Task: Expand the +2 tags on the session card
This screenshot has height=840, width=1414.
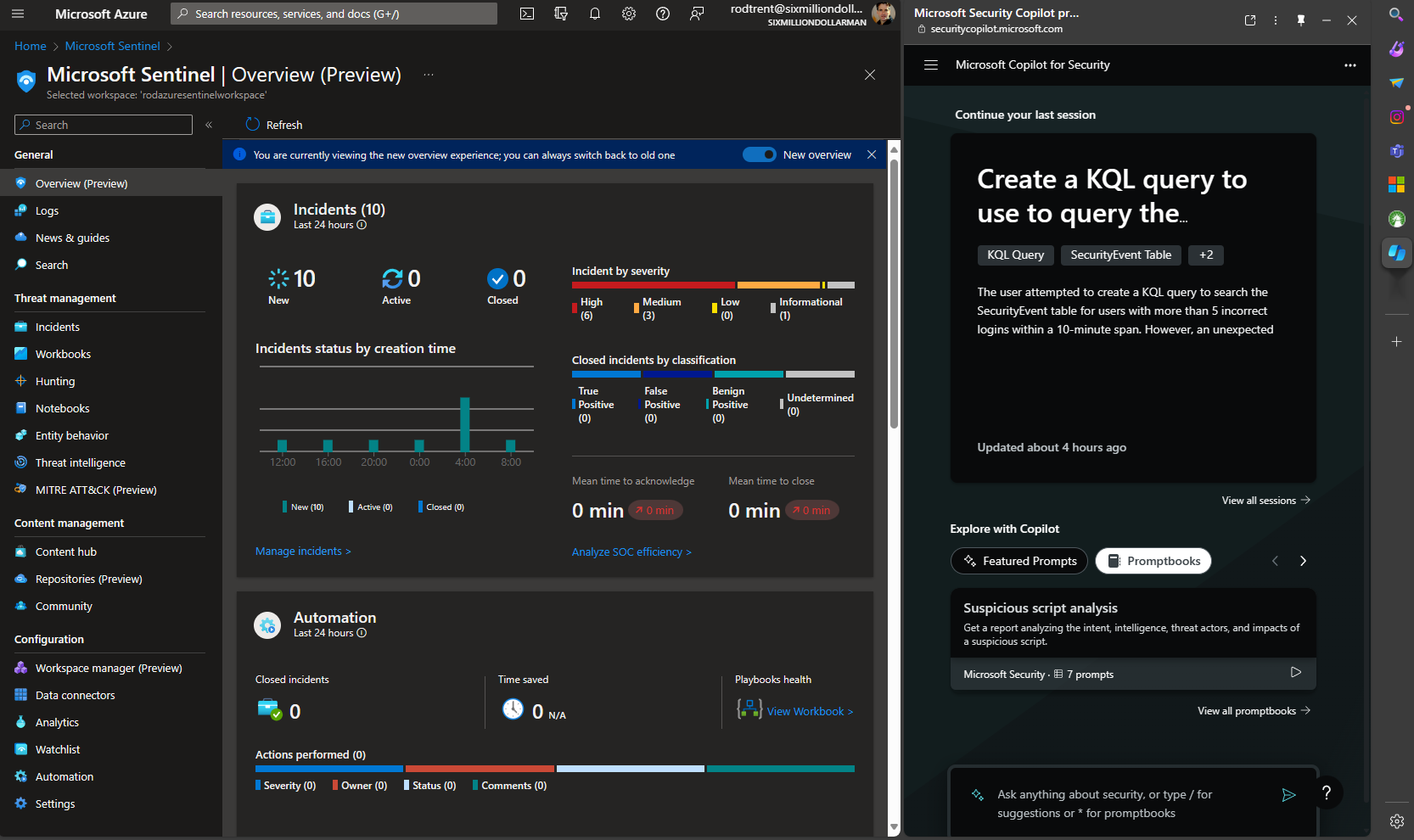Action: (x=1206, y=255)
